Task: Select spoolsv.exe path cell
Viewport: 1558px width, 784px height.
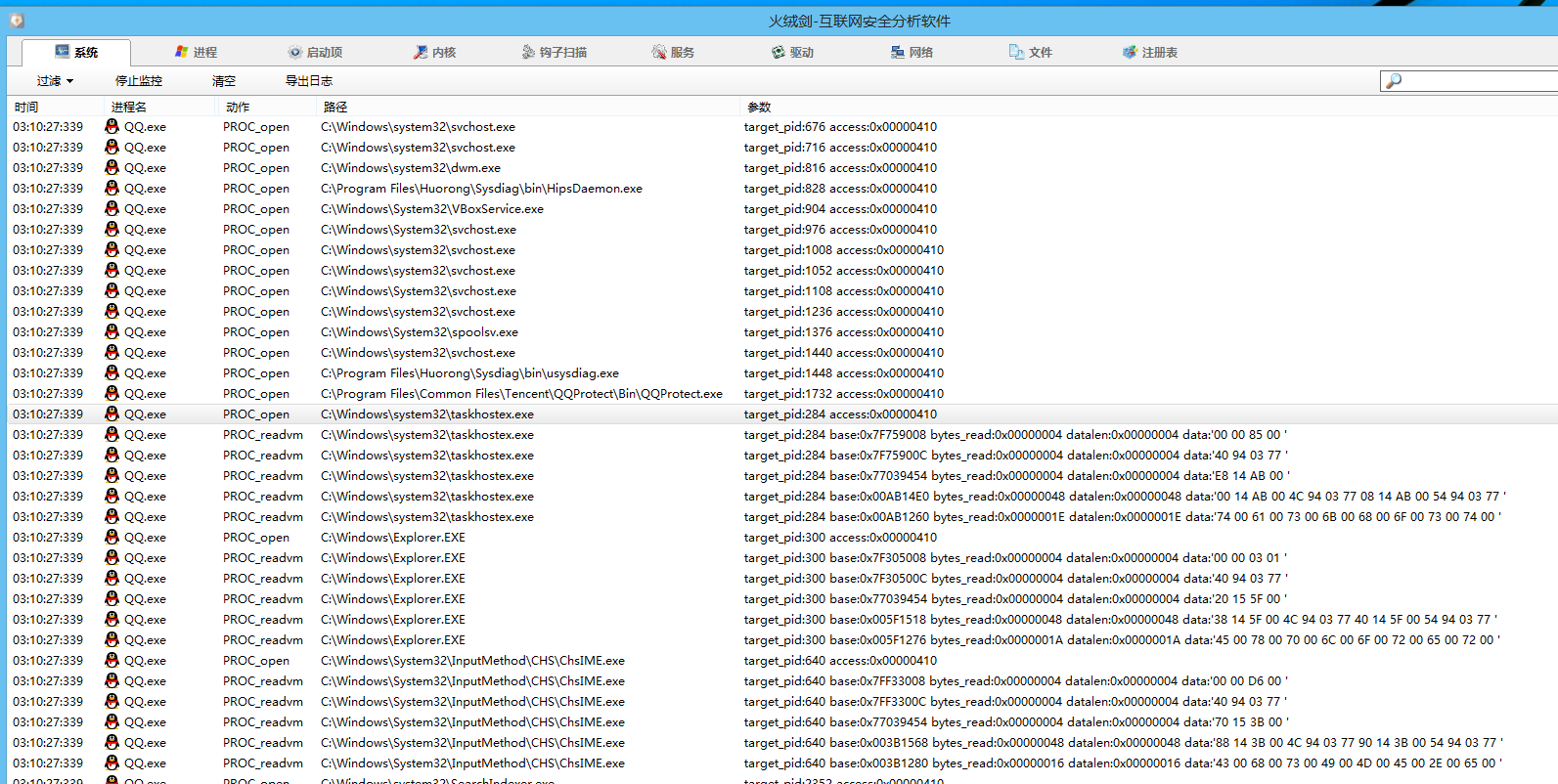Action: pos(420,332)
